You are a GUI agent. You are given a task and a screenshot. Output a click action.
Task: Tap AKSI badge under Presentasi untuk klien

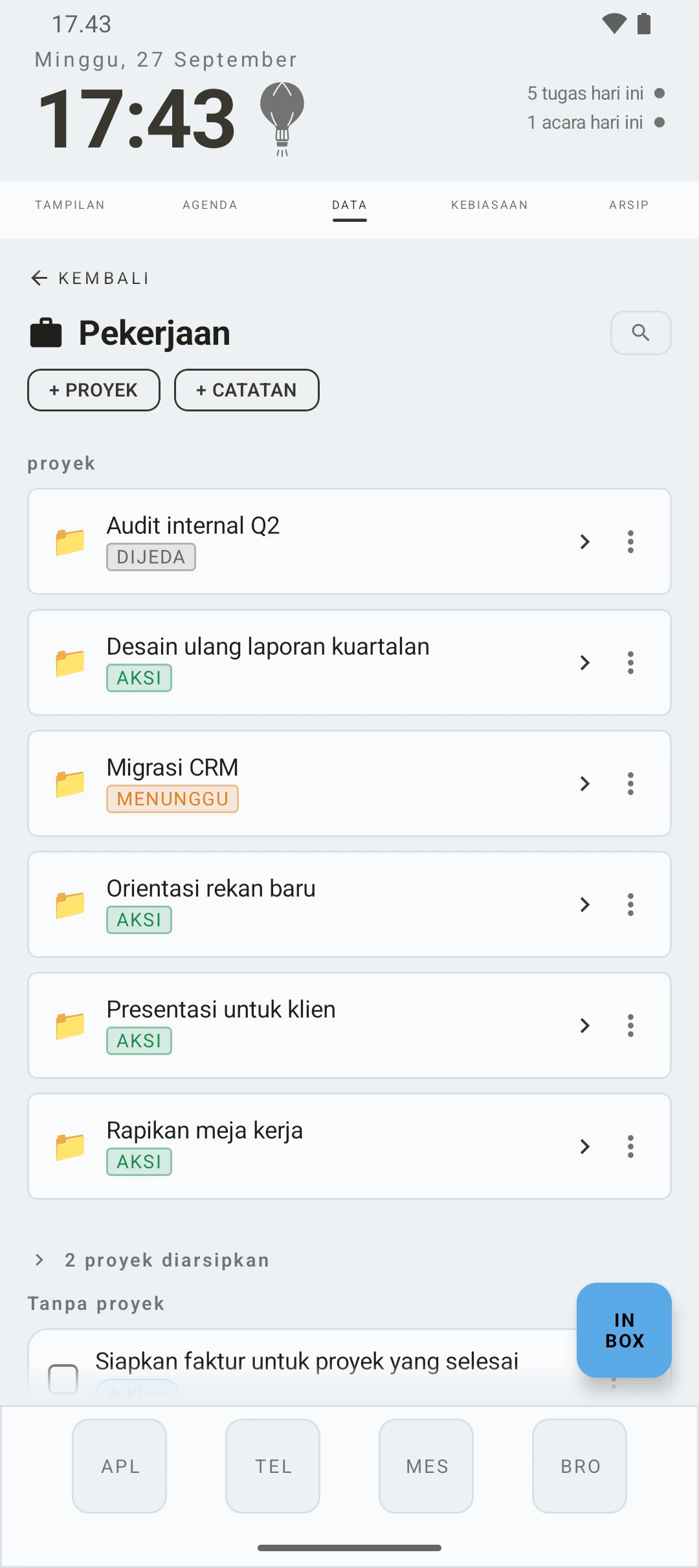pos(139,1041)
